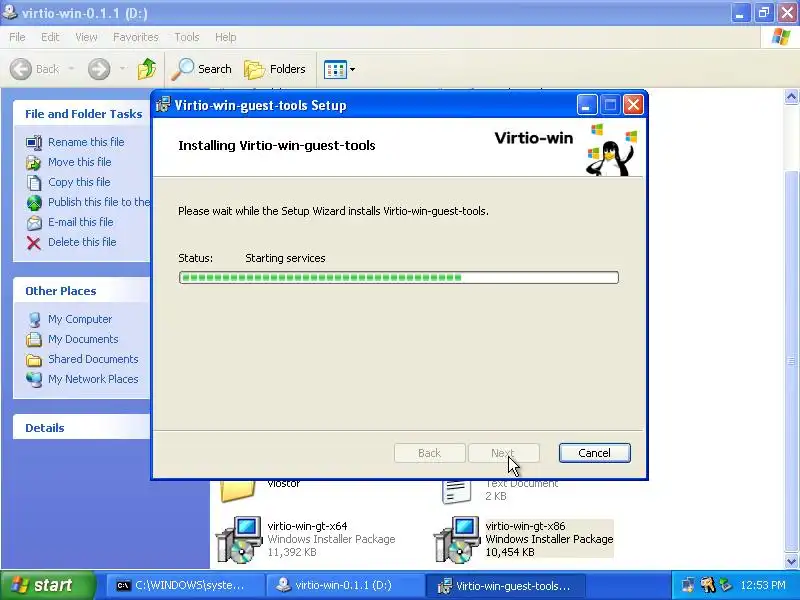Viewport: 800px width, 600px height.
Task: Click the Publish this file globe icon
Action: 34,203
